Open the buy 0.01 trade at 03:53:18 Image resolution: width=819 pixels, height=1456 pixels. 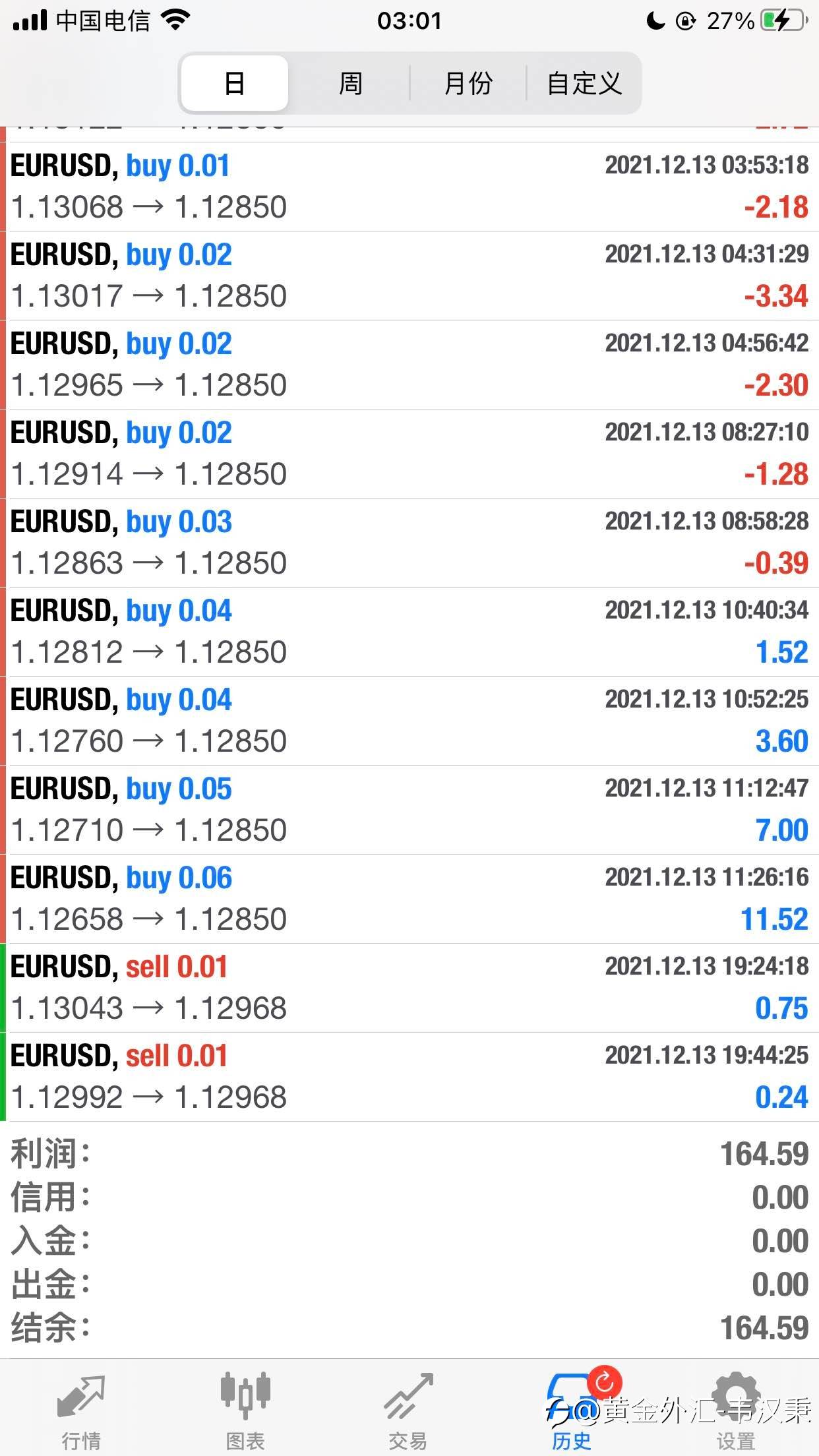click(x=409, y=187)
